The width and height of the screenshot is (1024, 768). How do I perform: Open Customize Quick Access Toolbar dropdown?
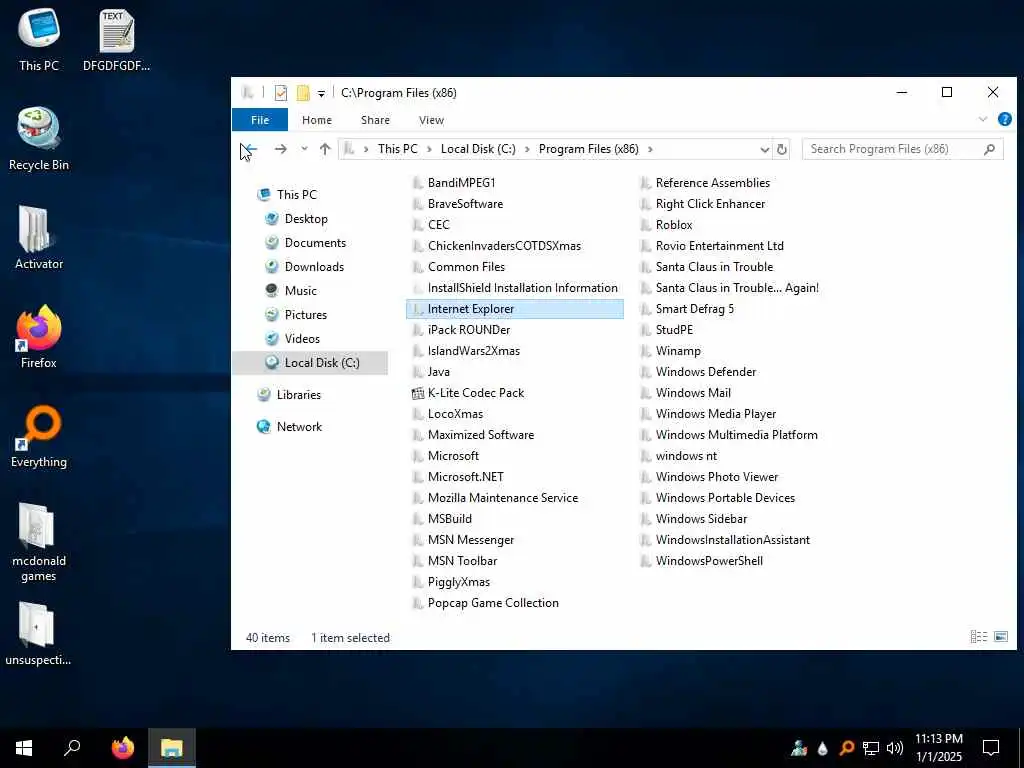coord(321,93)
